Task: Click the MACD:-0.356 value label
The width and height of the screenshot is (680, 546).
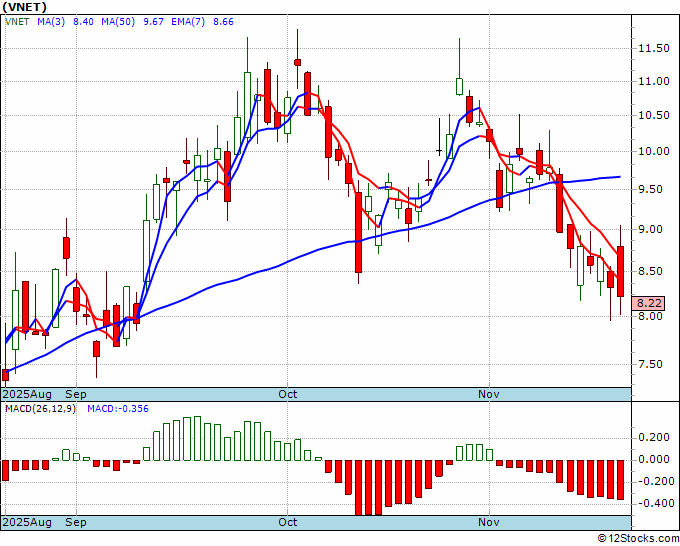Action: pyautogui.click(x=118, y=409)
